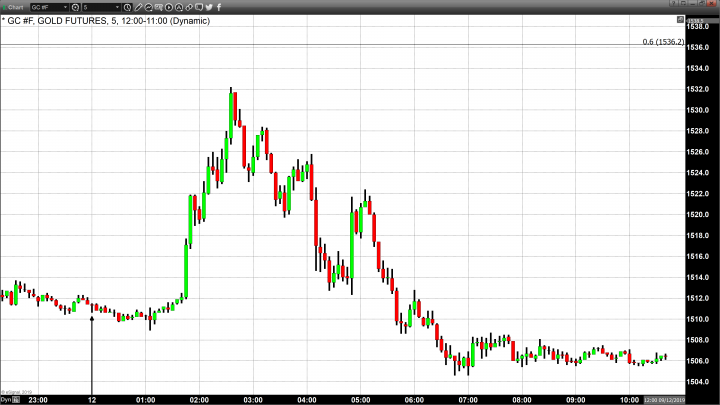Click the 0.6 (1536.2) Fibonacci level label

(663, 42)
